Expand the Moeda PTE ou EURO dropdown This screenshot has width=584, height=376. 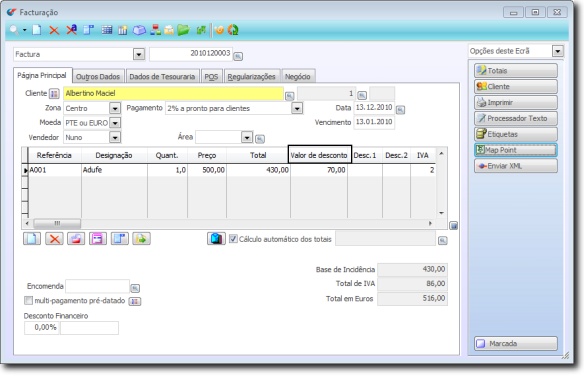(115, 123)
